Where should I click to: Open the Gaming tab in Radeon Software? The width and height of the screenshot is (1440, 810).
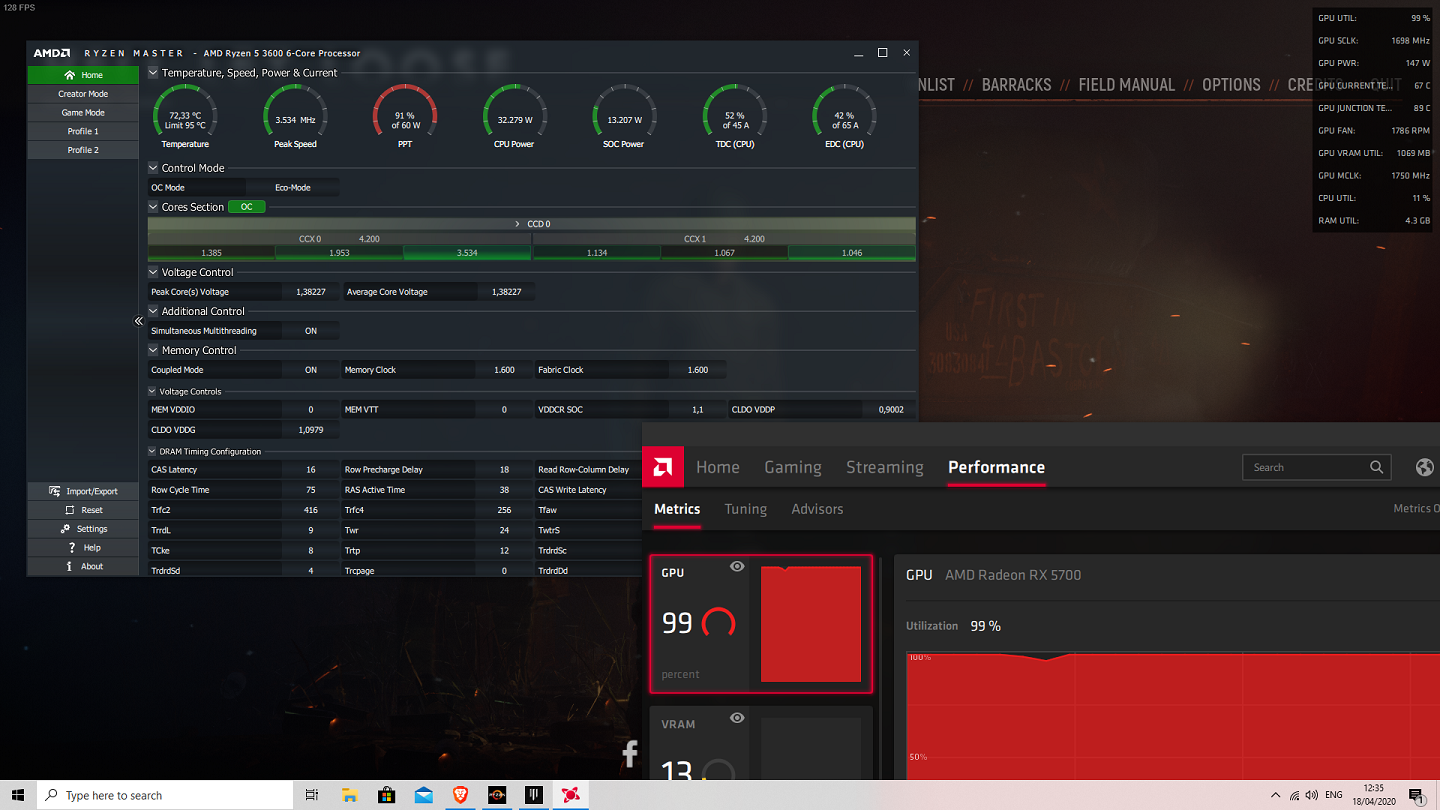pos(793,467)
